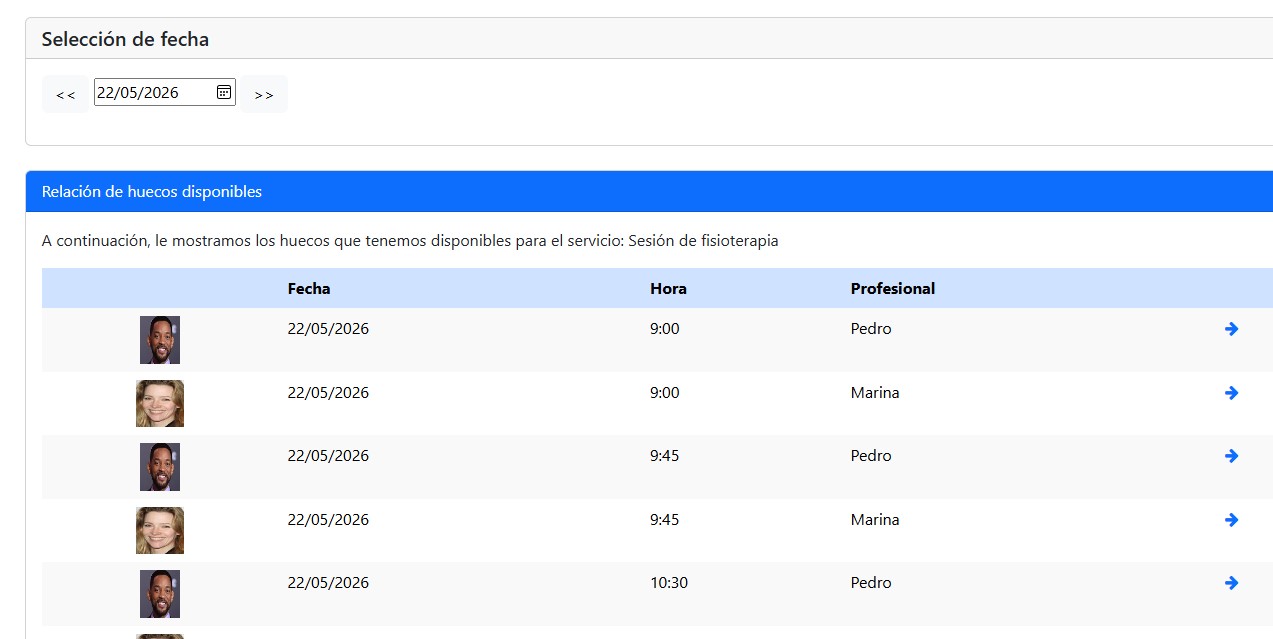Screen dimensions: 1273x639
Task: Click the Fecha column header
Action: click(309, 289)
